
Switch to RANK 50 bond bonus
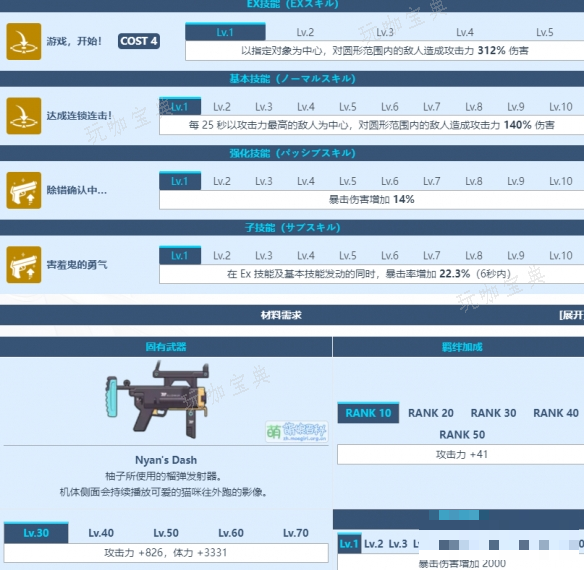(x=462, y=435)
